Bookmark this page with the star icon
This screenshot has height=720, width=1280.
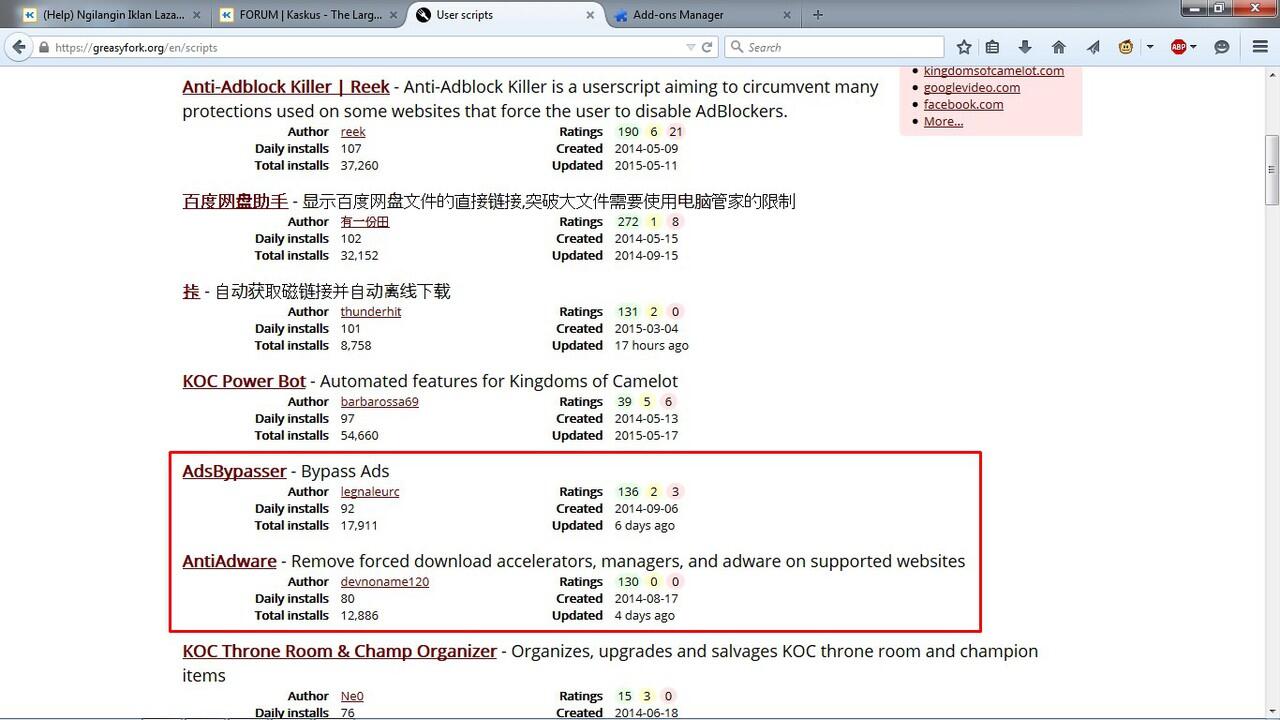click(x=964, y=47)
